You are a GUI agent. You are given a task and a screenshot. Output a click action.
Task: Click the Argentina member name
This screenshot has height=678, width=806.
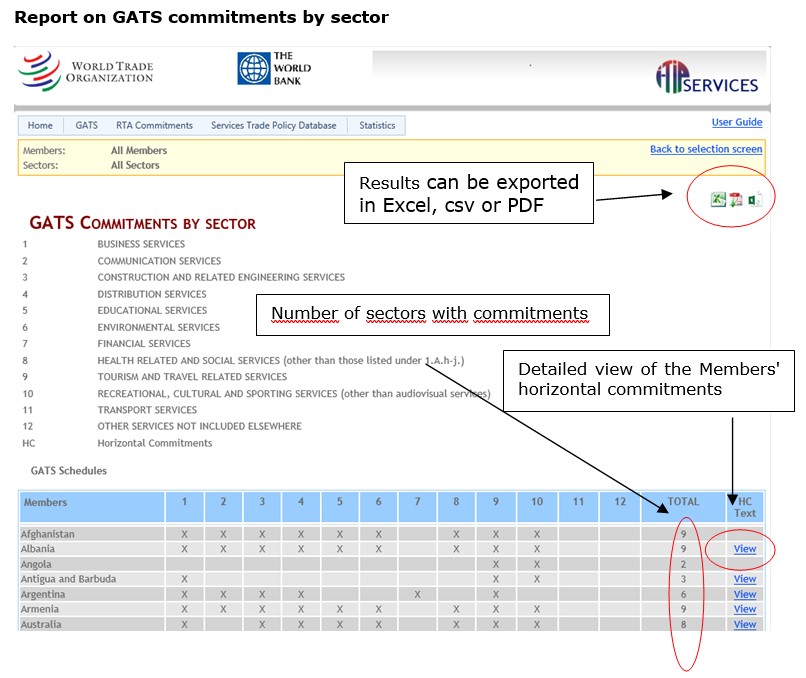(43, 595)
